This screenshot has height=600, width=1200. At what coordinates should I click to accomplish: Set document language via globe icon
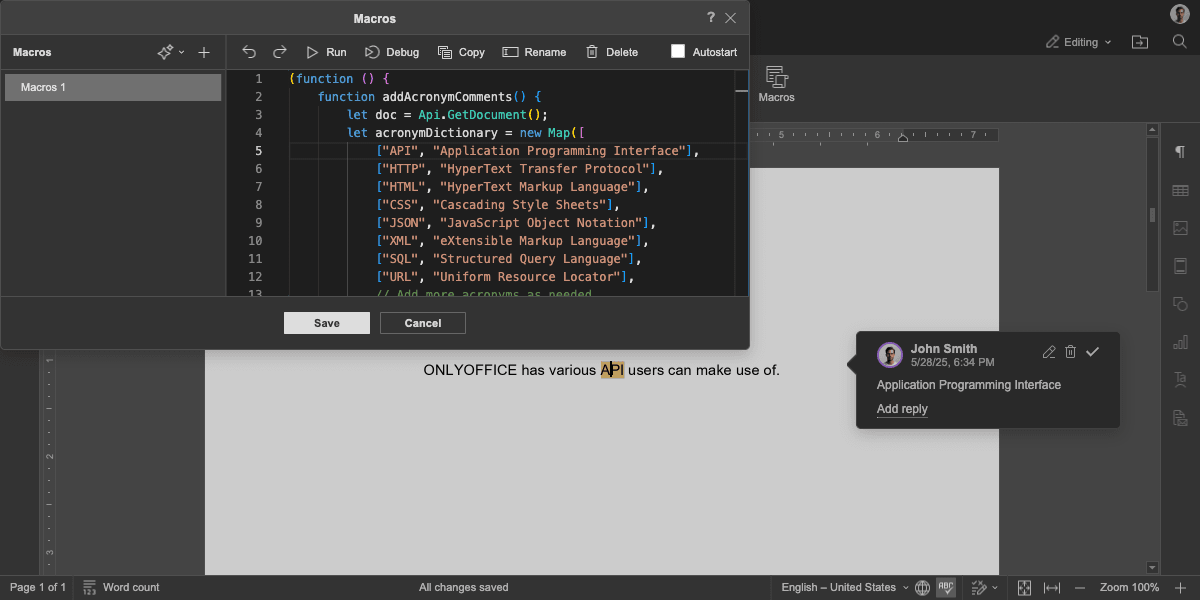click(x=923, y=587)
